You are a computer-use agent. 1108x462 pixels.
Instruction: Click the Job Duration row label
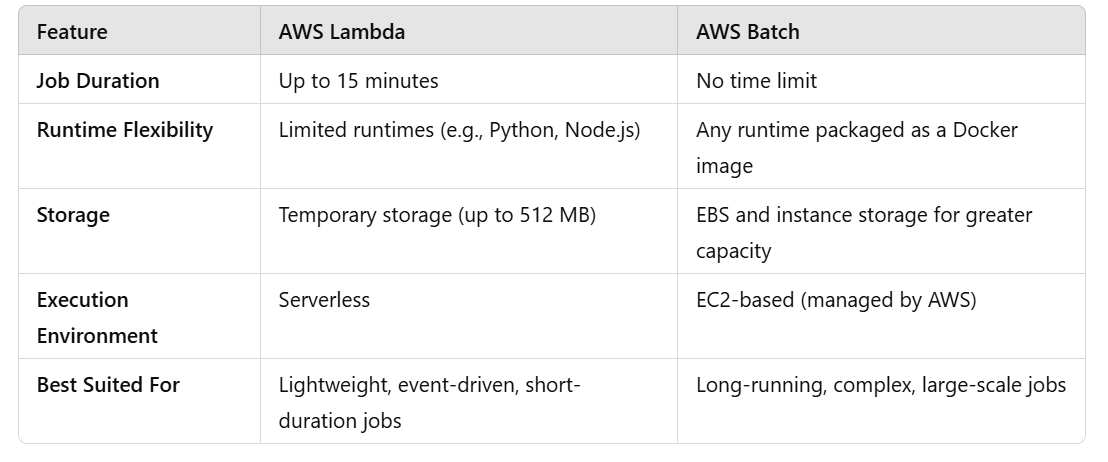click(x=98, y=81)
